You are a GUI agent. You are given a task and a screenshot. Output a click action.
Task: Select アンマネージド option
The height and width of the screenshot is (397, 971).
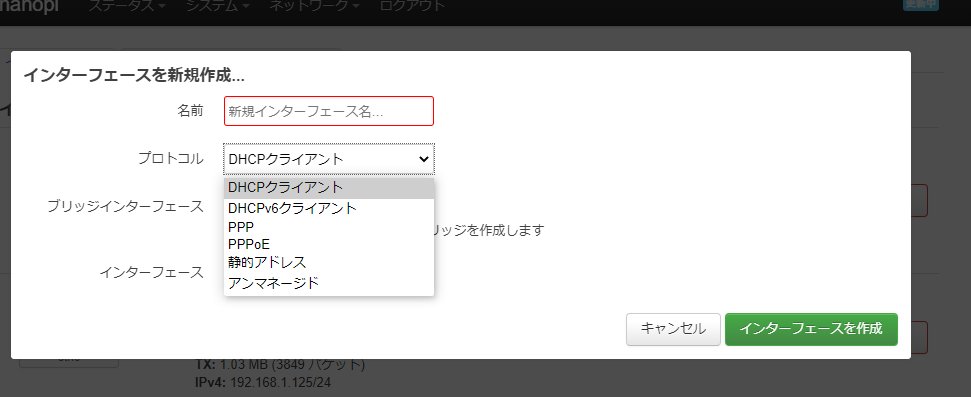pos(329,283)
